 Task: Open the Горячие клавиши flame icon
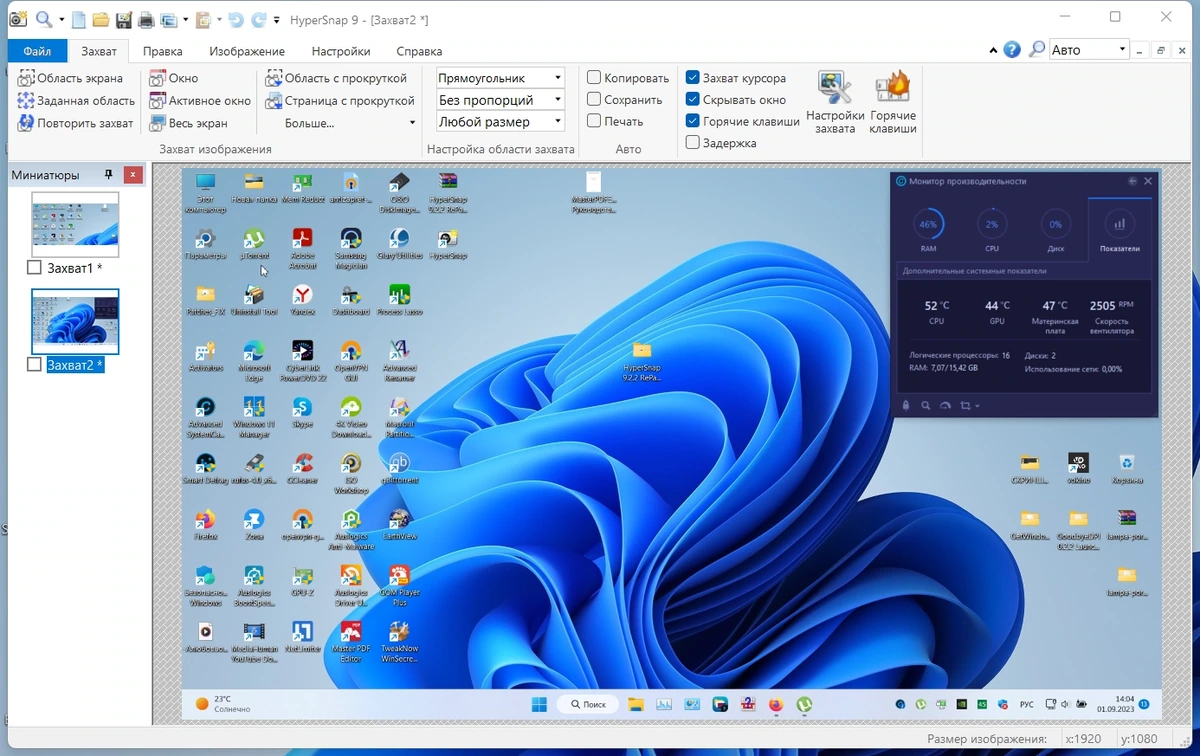(x=892, y=88)
